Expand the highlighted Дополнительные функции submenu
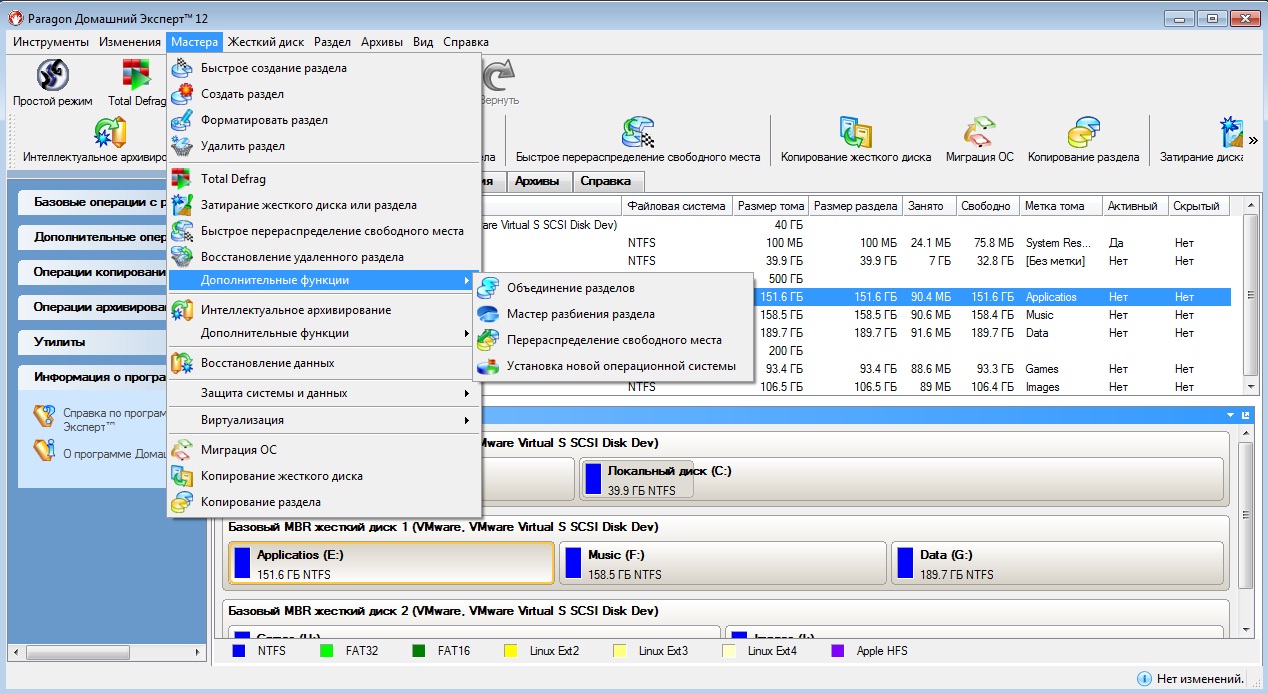Image resolution: width=1268 pixels, height=694 pixels. (x=324, y=281)
